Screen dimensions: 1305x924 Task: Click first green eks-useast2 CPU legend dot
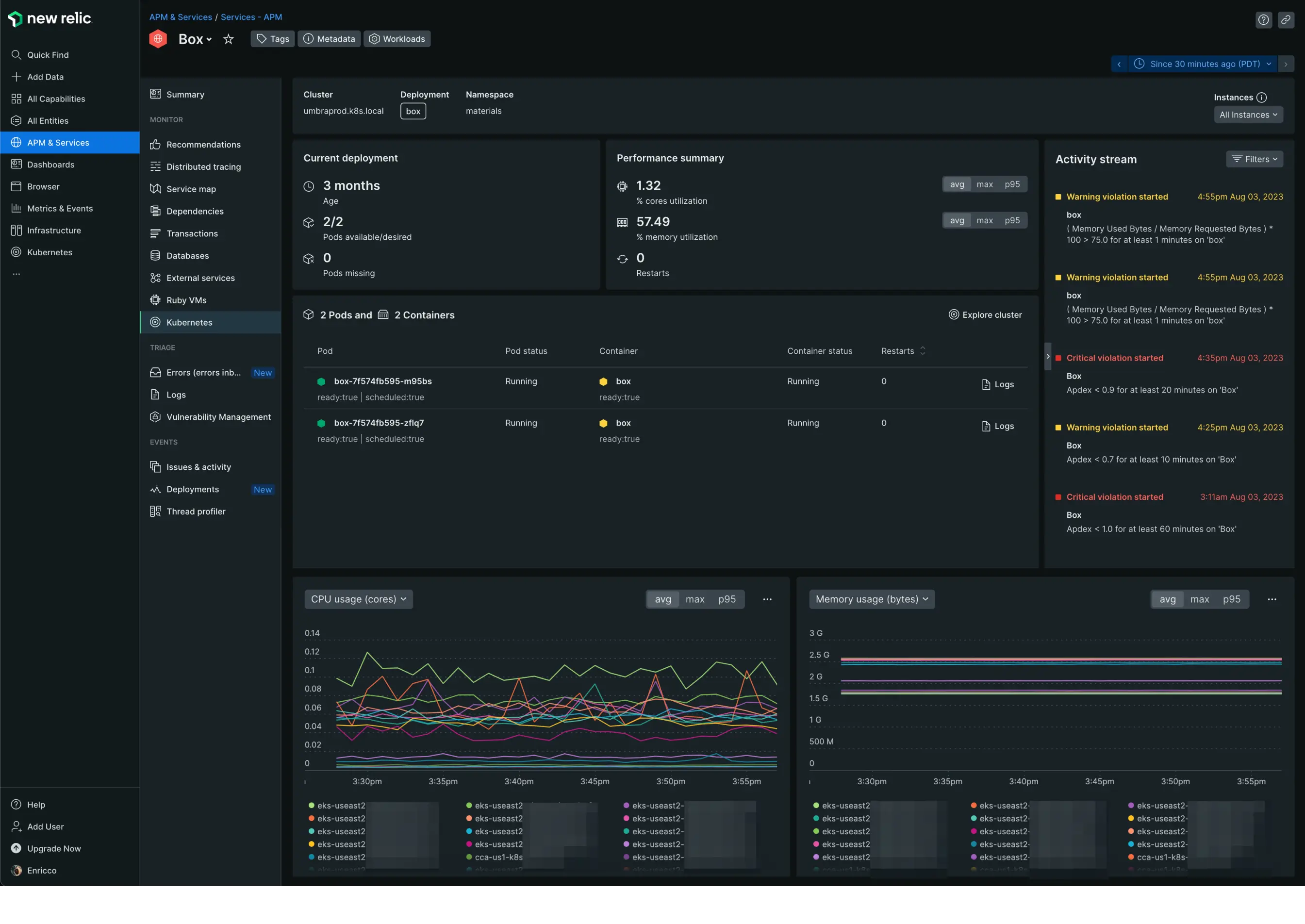(311, 806)
